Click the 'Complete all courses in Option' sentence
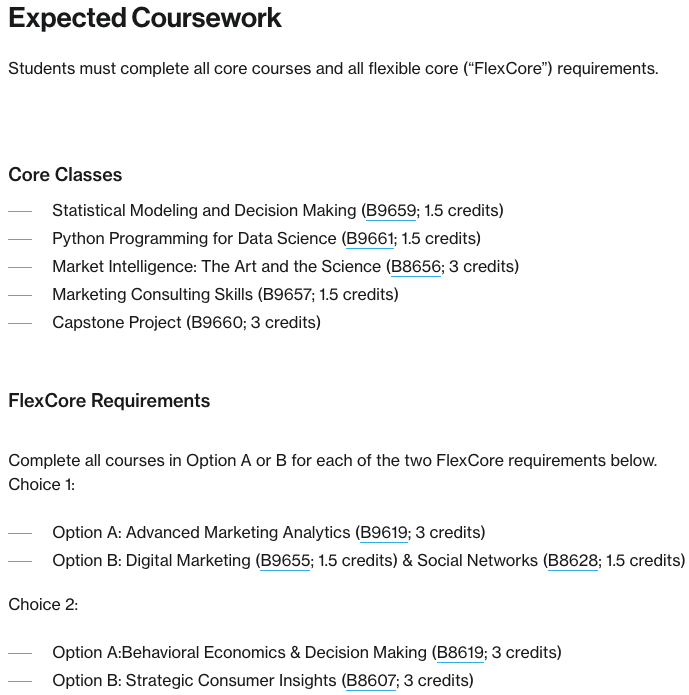The height and width of the screenshot is (695, 689). pyautogui.click(x=332, y=461)
